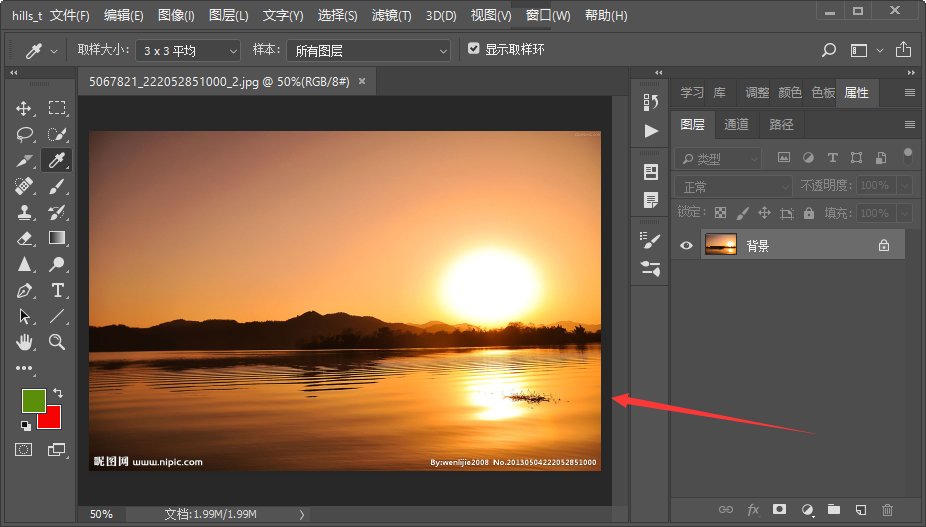Screen dimensions: 926x527
Task: Reset to default foreground/background colors
Action: click(25, 425)
